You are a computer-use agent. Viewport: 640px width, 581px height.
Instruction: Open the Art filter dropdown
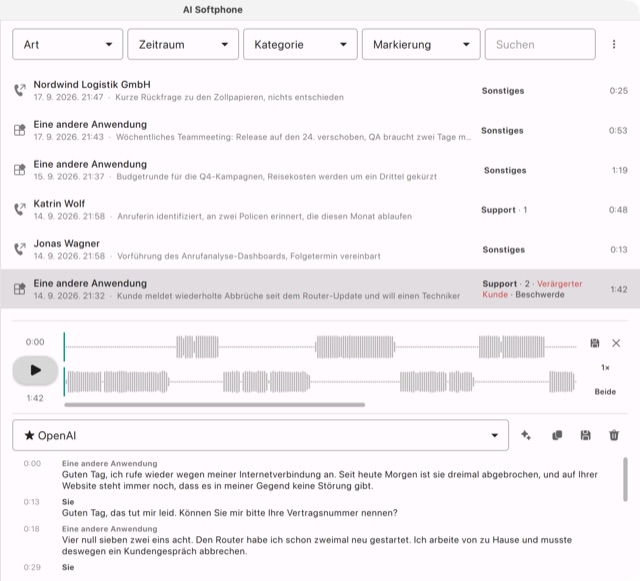tap(67, 44)
